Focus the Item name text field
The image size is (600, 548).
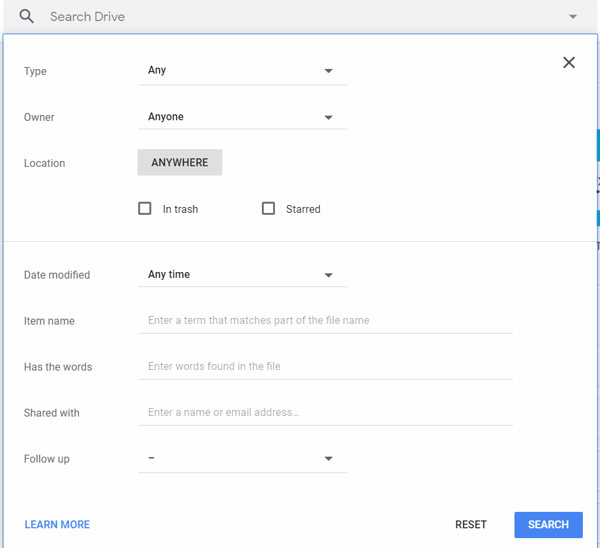325,320
